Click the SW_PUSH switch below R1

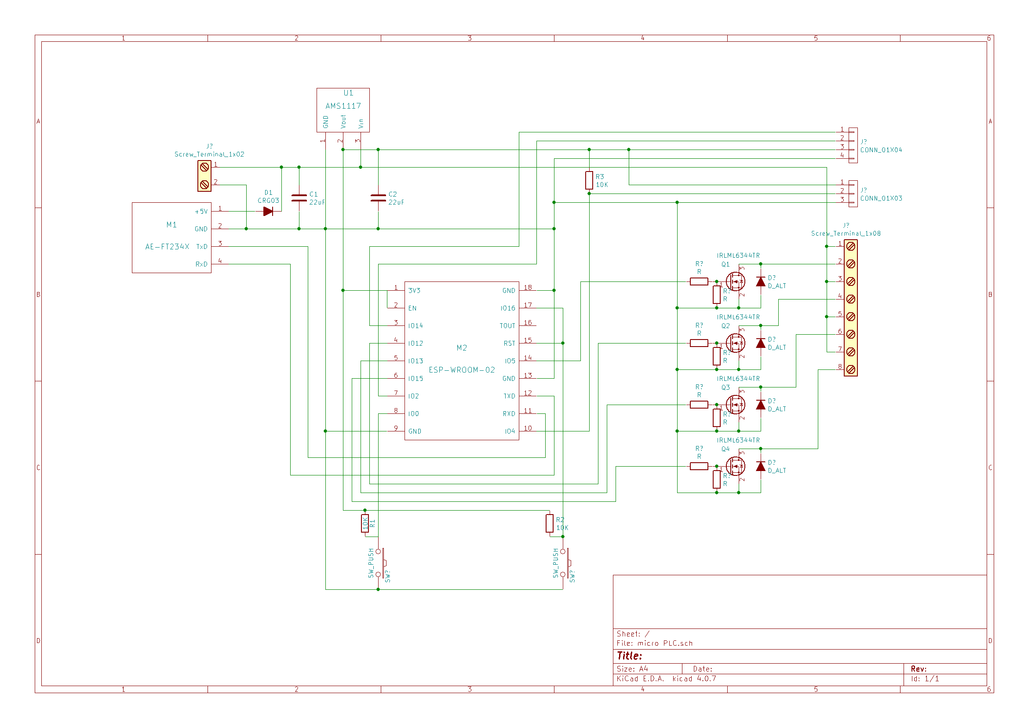tap(381, 563)
